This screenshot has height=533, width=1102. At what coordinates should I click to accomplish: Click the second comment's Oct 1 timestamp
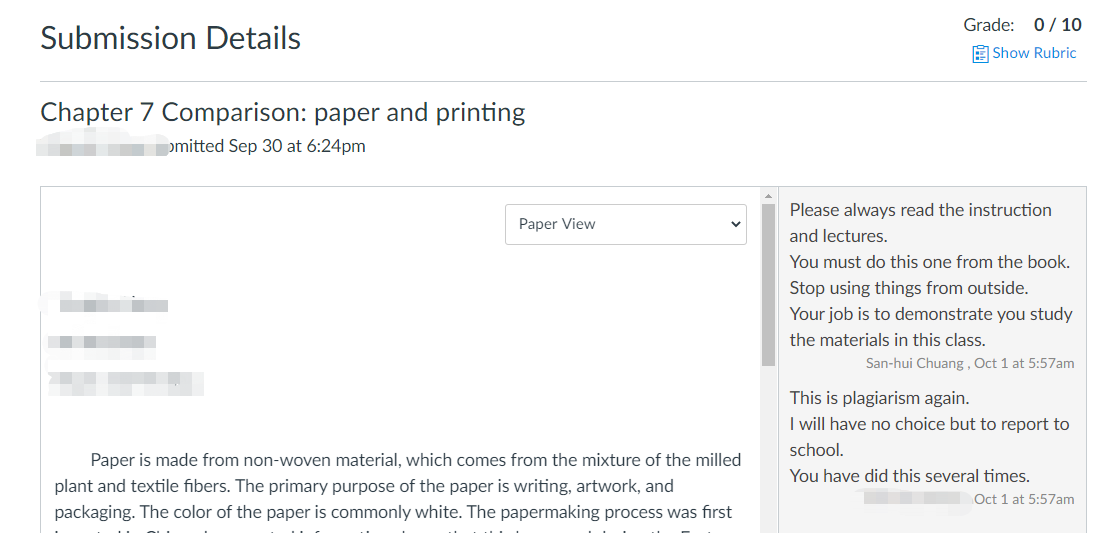pos(1024,499)
